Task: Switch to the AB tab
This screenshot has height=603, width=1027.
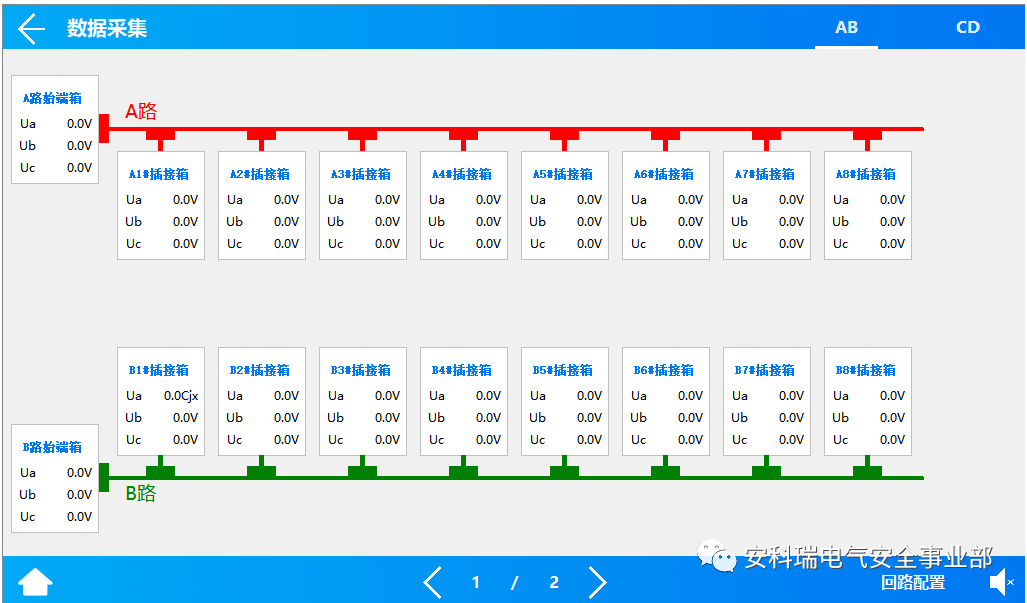Action: click(x=846, y=27)
